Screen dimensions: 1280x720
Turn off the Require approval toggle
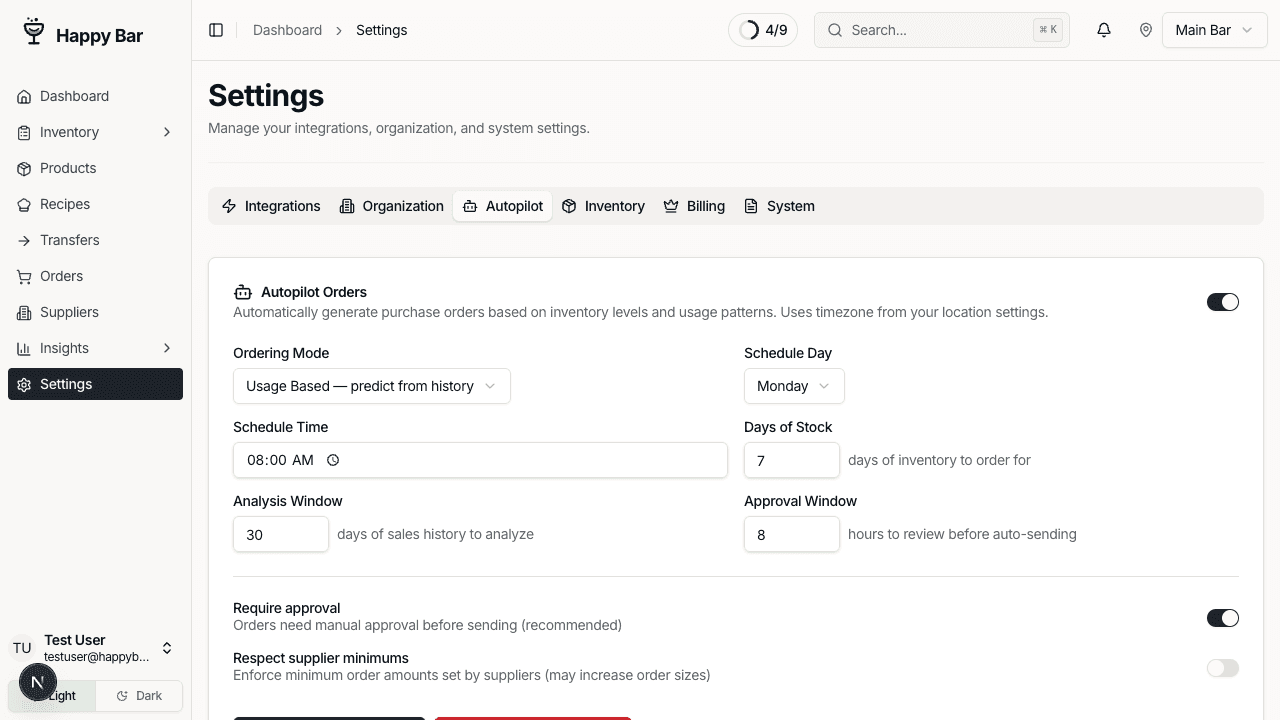(1222, 617)
